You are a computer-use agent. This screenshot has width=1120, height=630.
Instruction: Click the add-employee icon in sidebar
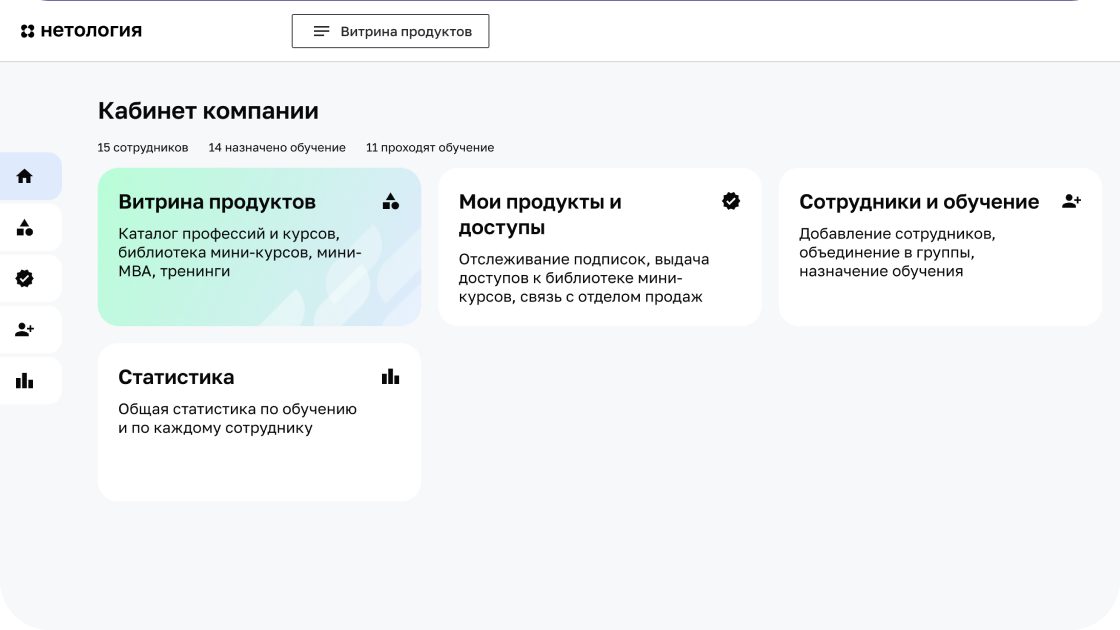coord(25,330)
